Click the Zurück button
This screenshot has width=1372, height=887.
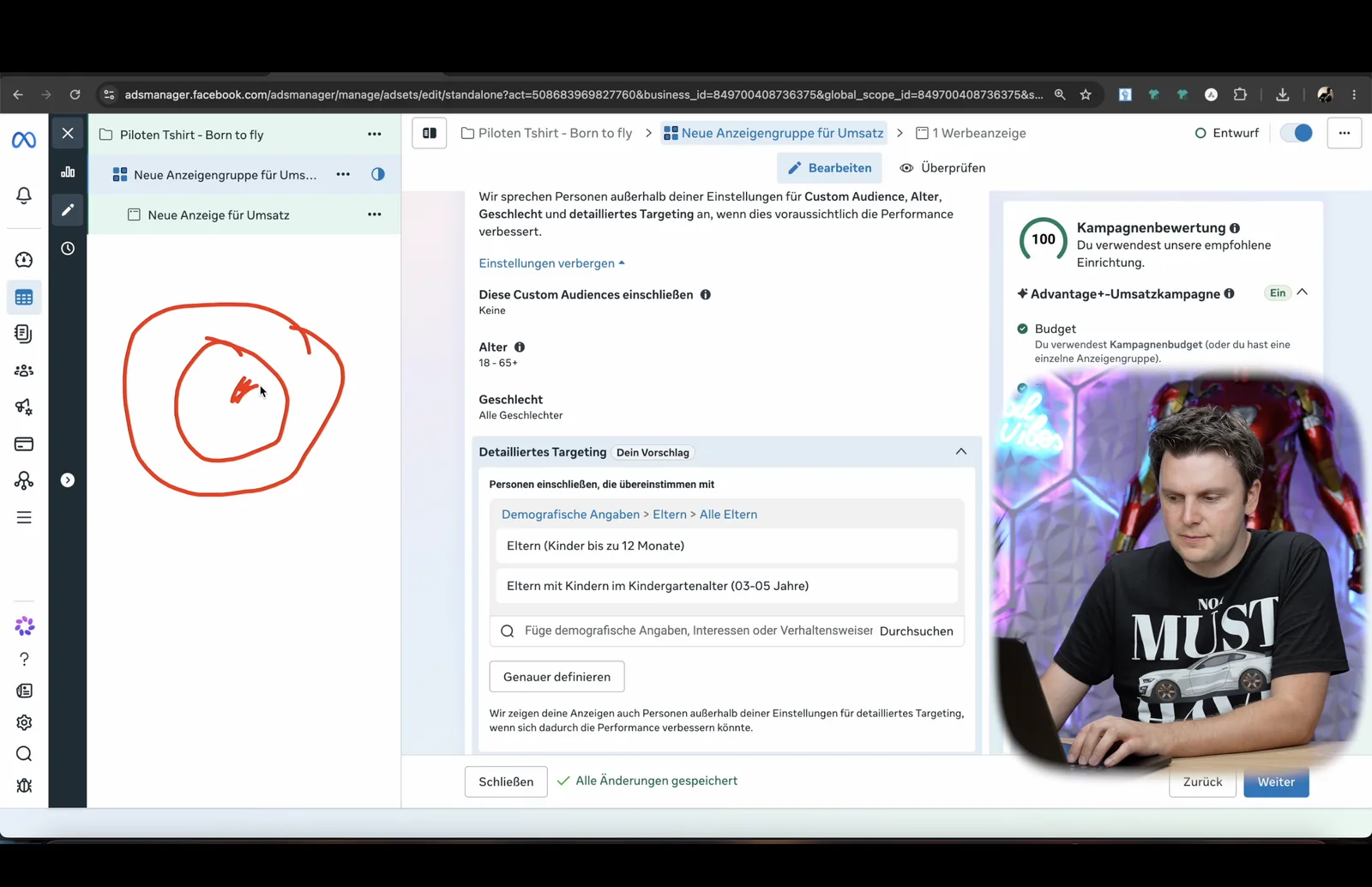(1202, 781)
